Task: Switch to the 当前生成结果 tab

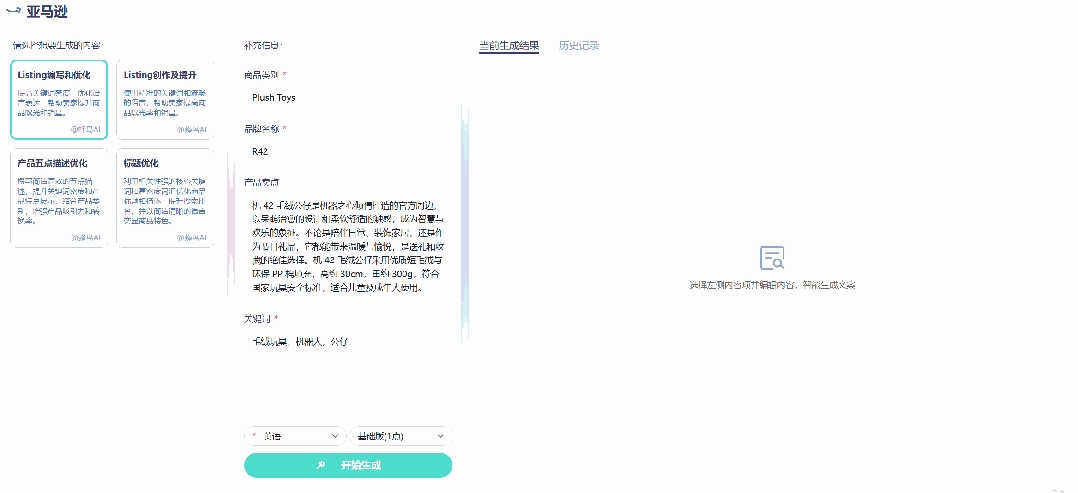Action: pyautogui.click(x=509, y=46)
